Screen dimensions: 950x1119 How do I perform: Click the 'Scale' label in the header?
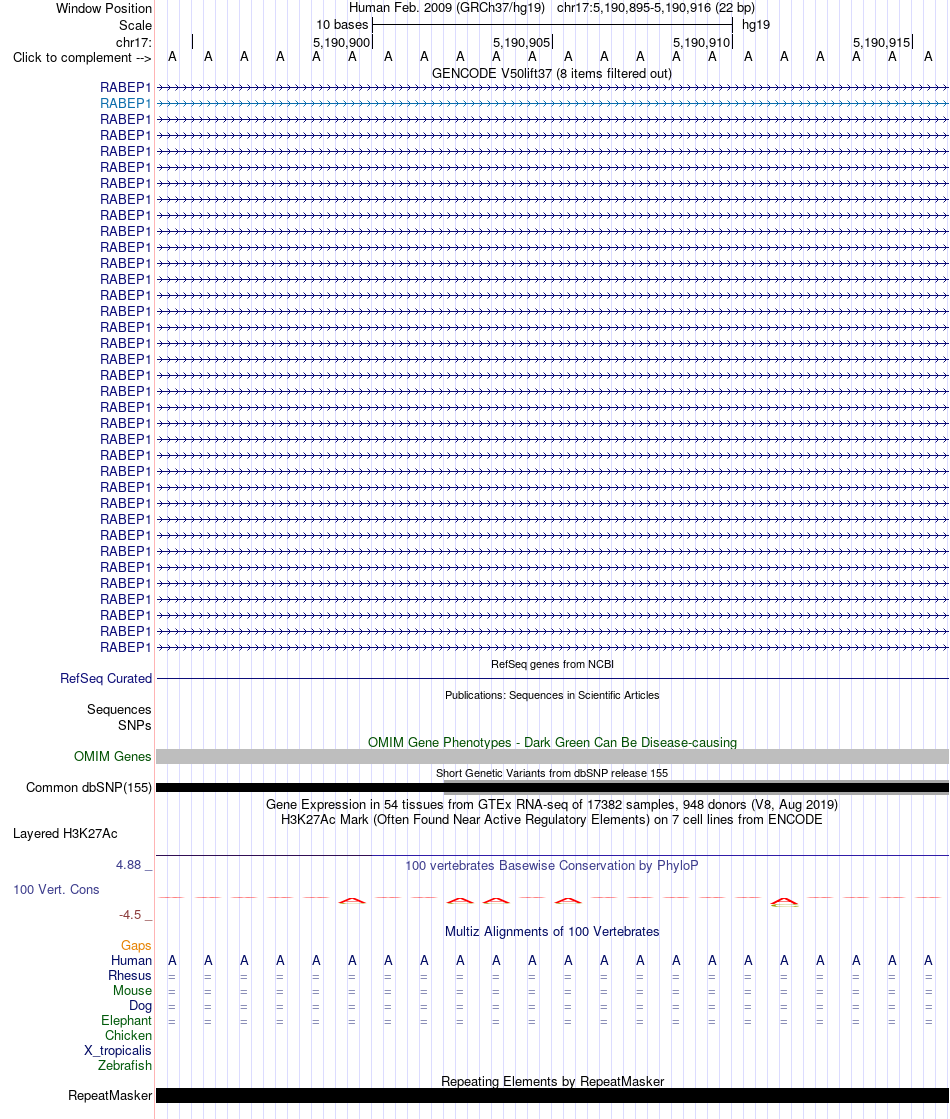[136, 26]
